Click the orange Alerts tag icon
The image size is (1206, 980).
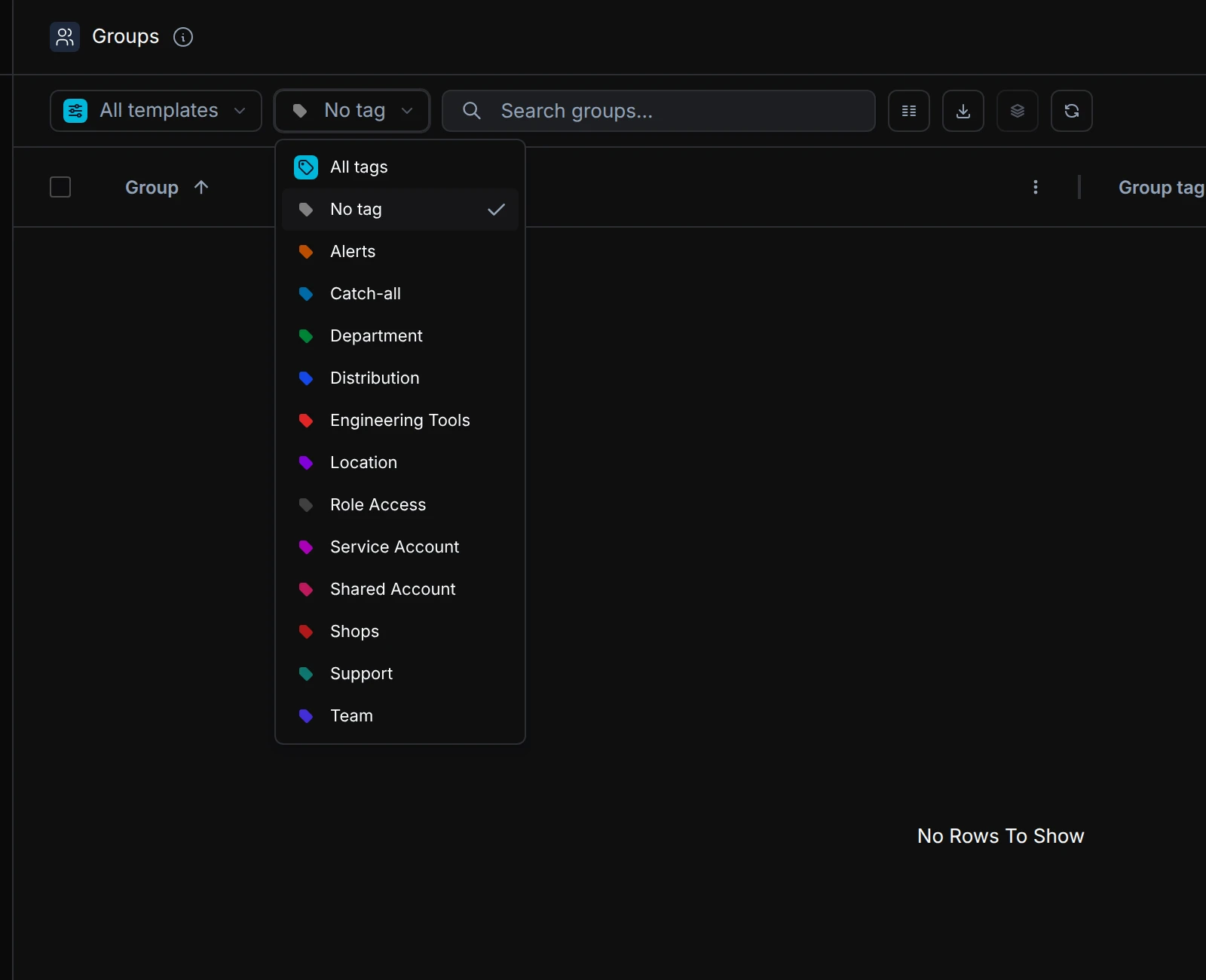pos(306,252)
